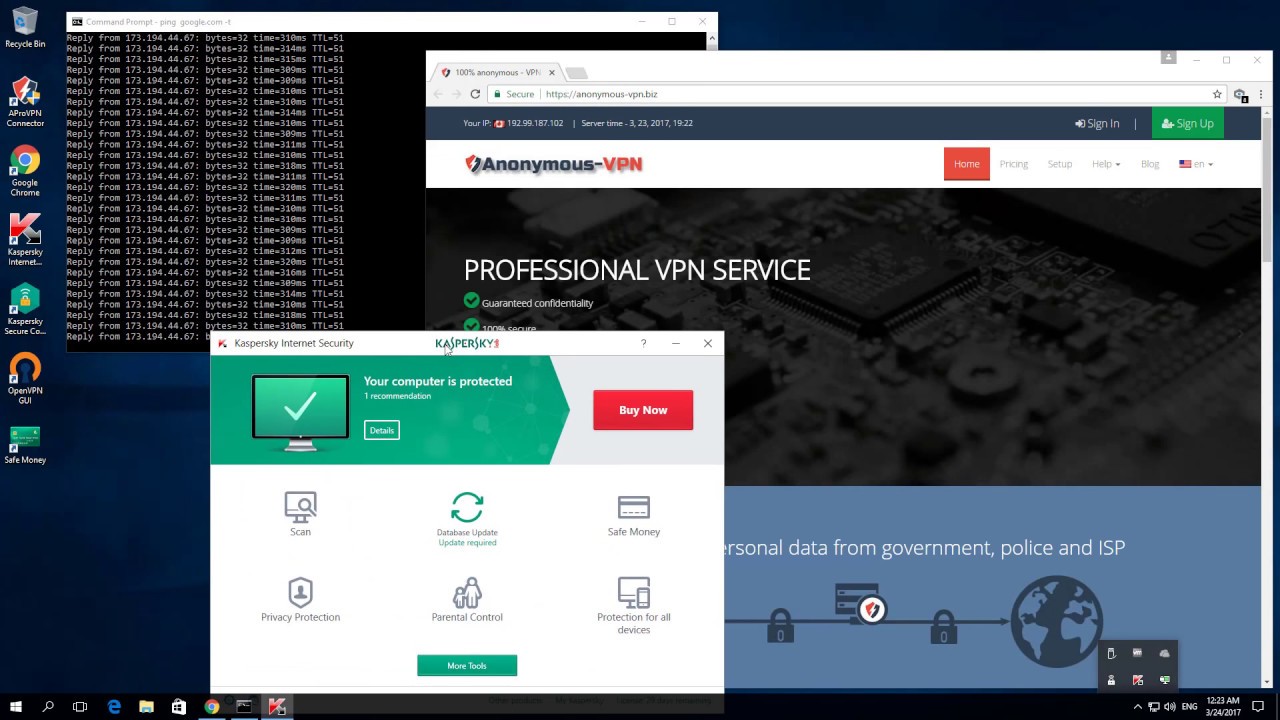The width and height of the screenshot is (1280, 720).
Task: Click the red Buy Now button
Action: [x=643, y=410]
